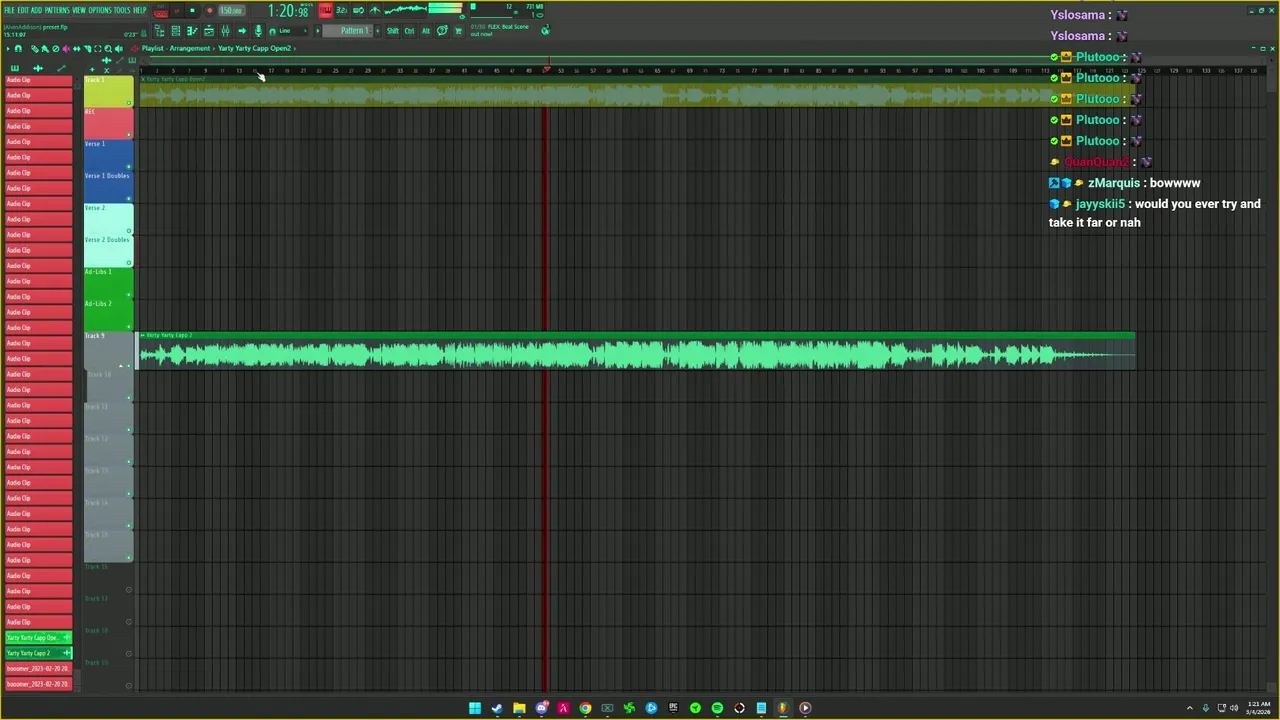Open the Browser/plugin picker icon
This screenshot has width=1280, height=720.
pos(209,31)
